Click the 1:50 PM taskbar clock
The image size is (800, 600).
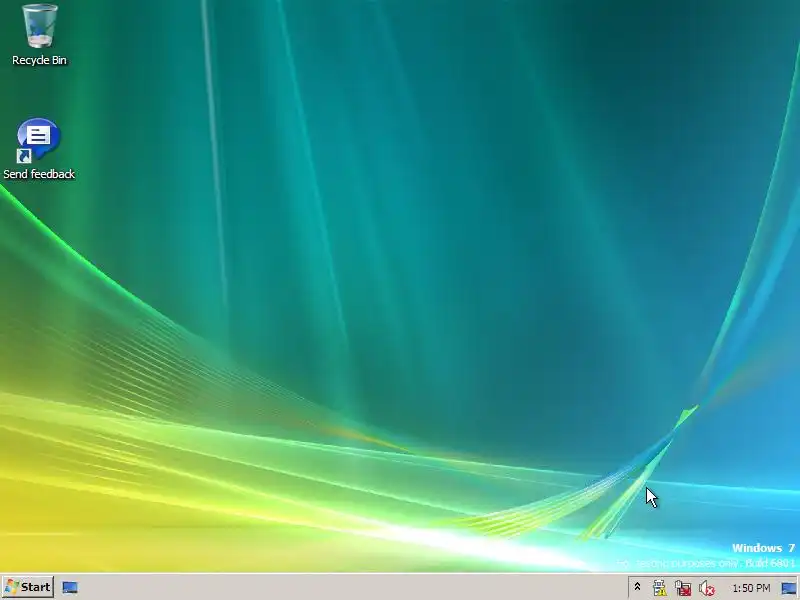[751, 588]
